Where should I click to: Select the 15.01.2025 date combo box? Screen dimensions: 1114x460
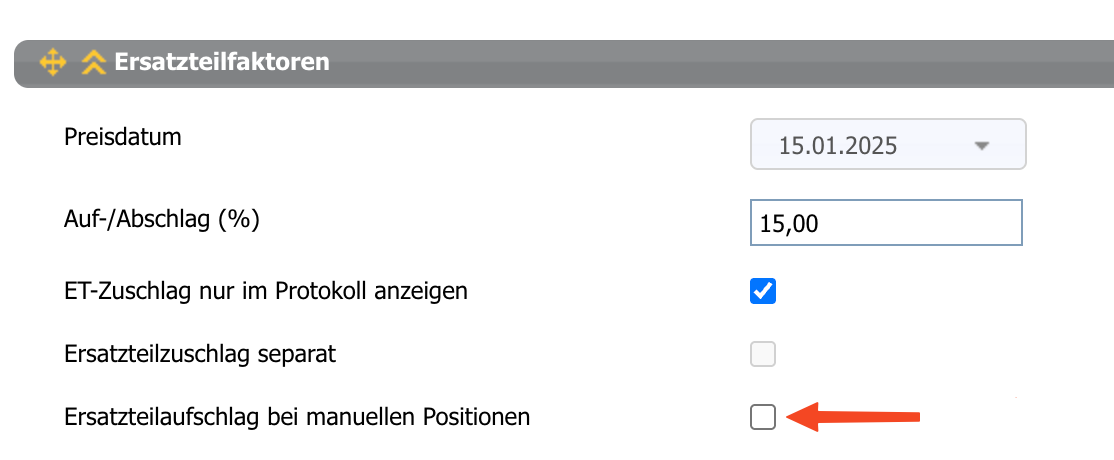(x=888, y=144)
